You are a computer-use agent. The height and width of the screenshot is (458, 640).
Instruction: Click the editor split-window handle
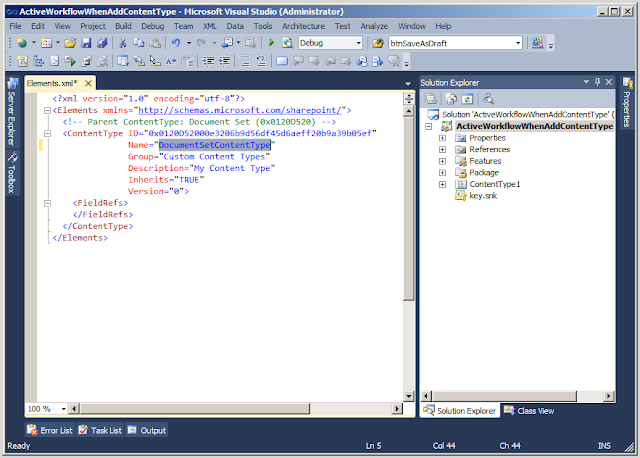click(409, 99)
